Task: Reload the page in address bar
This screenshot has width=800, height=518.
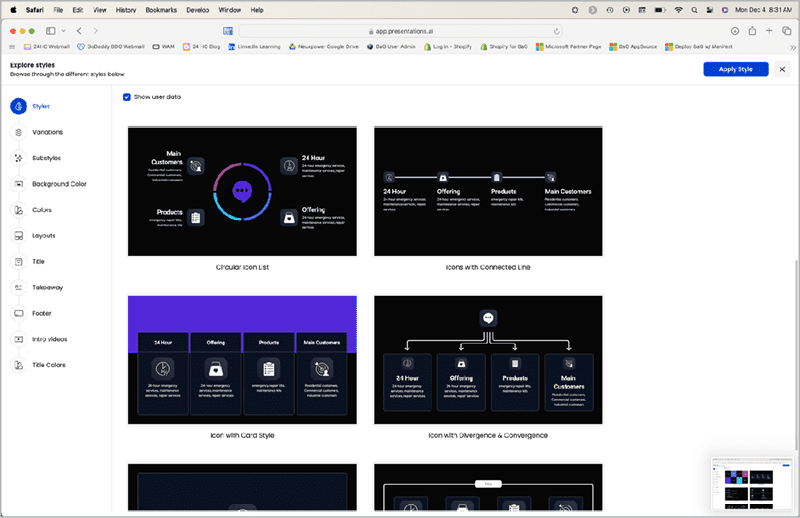Action: pos(557,31)
